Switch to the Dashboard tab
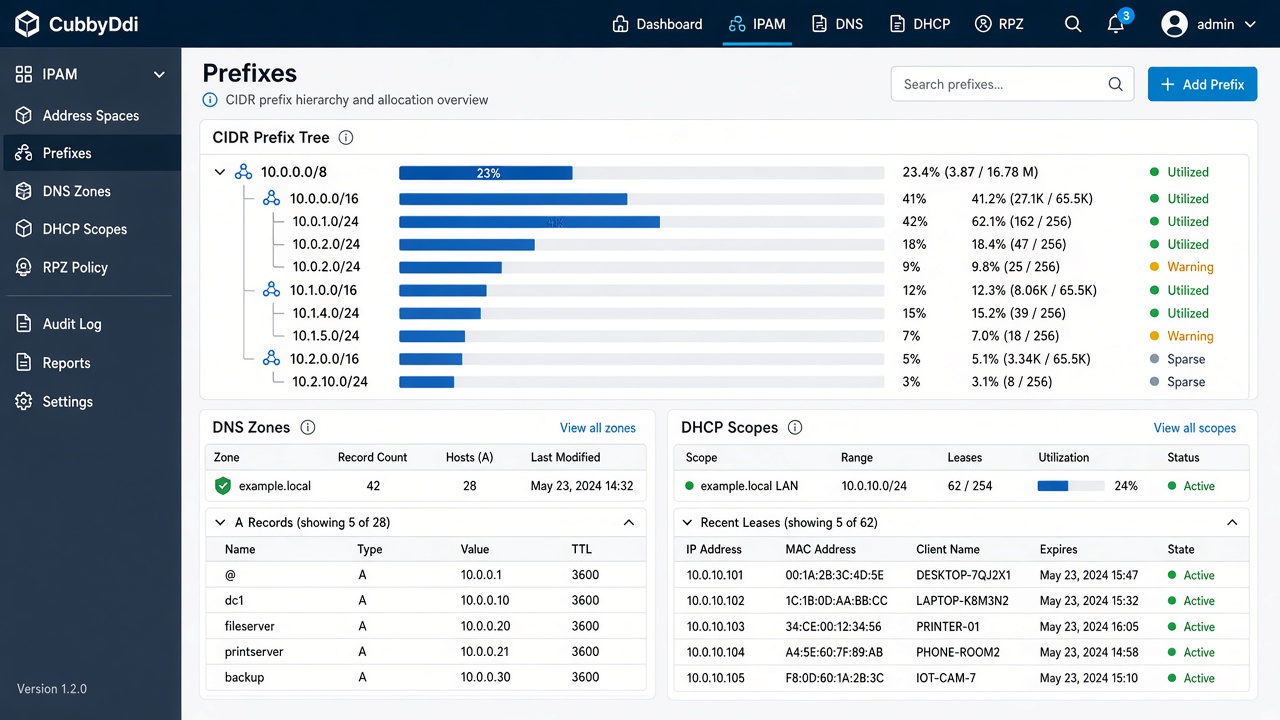Viewport: 1280px width, 720px height. pos(657,24)
